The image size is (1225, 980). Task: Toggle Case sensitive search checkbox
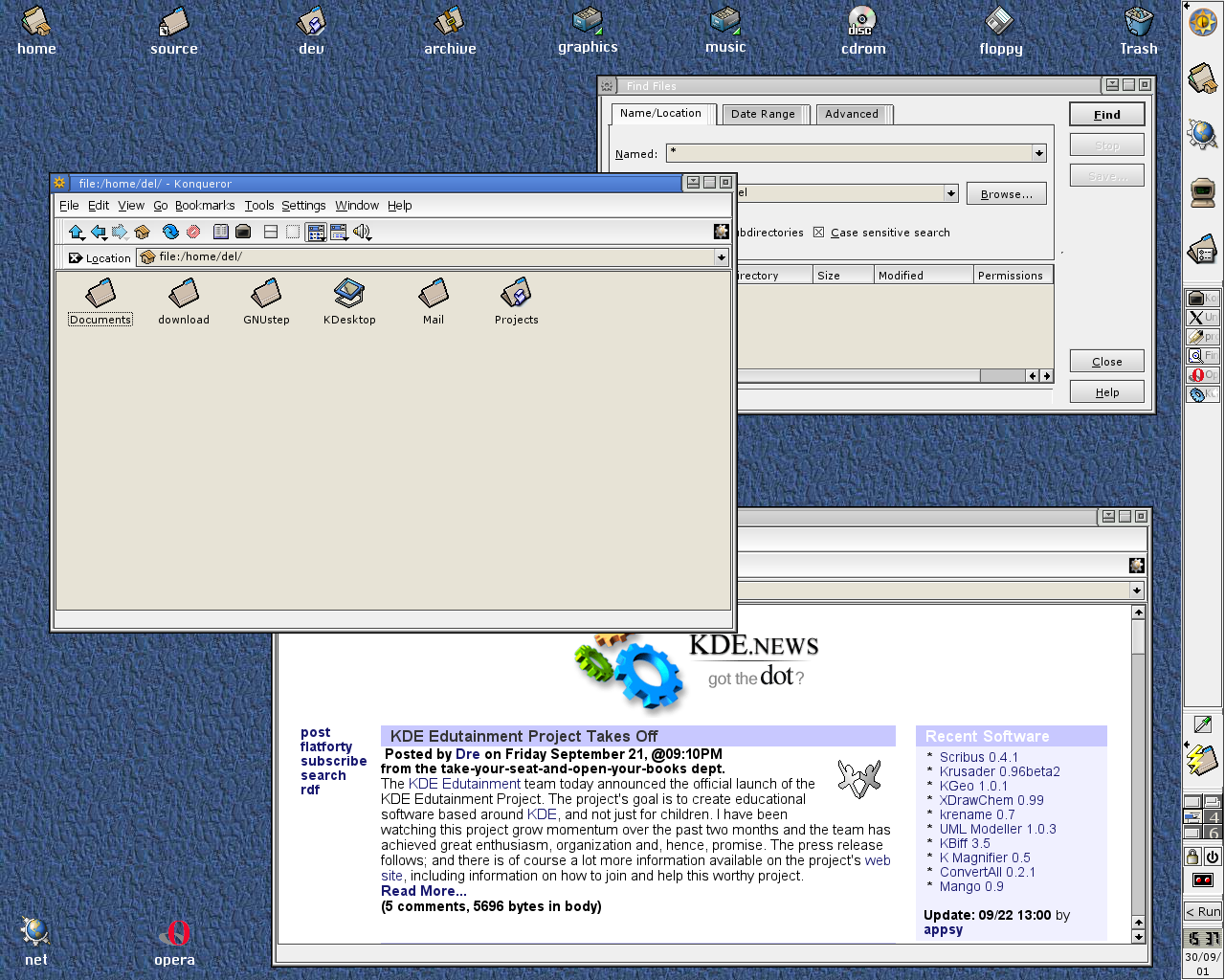819,233
